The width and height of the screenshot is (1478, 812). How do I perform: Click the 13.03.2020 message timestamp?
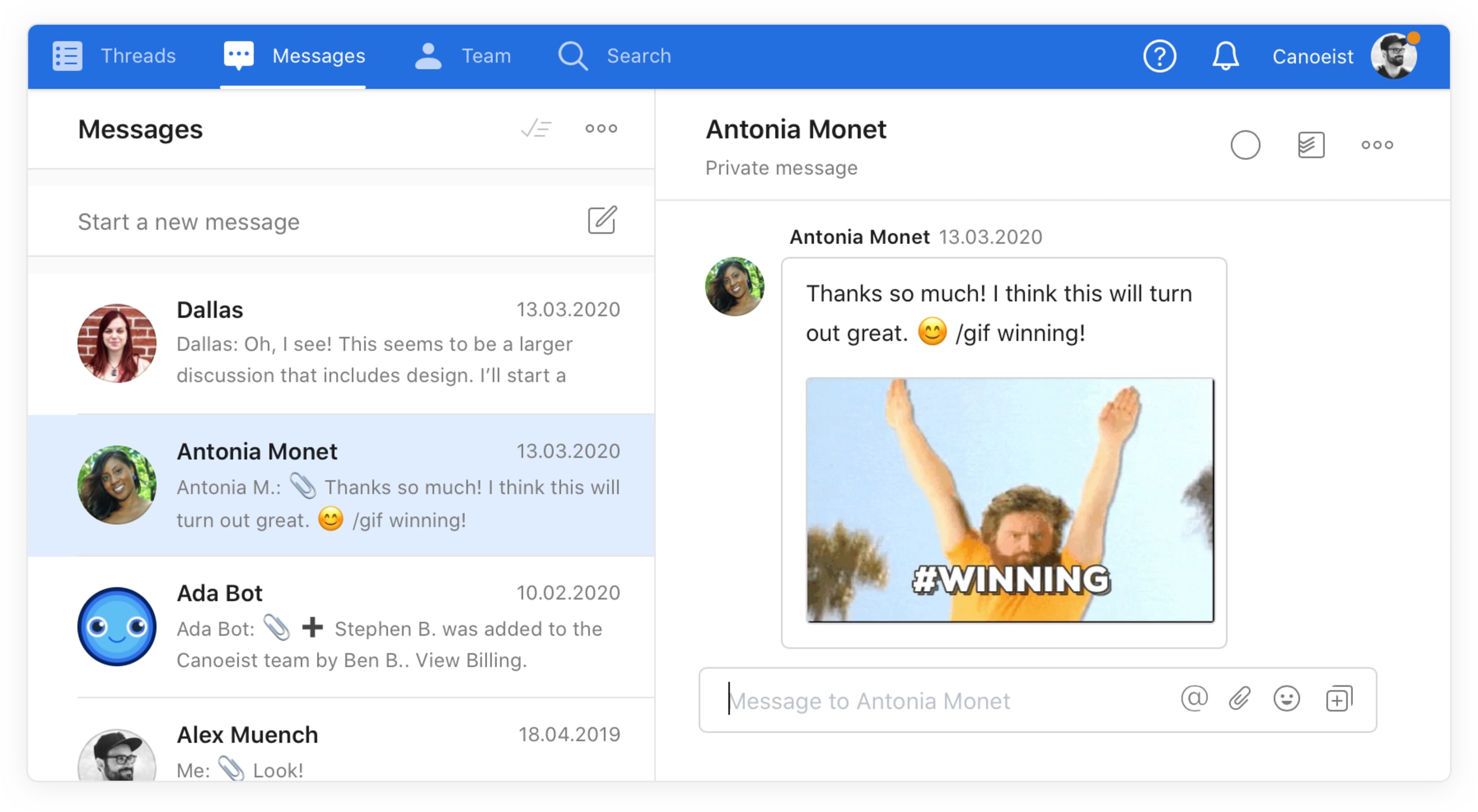pos(990,237)
